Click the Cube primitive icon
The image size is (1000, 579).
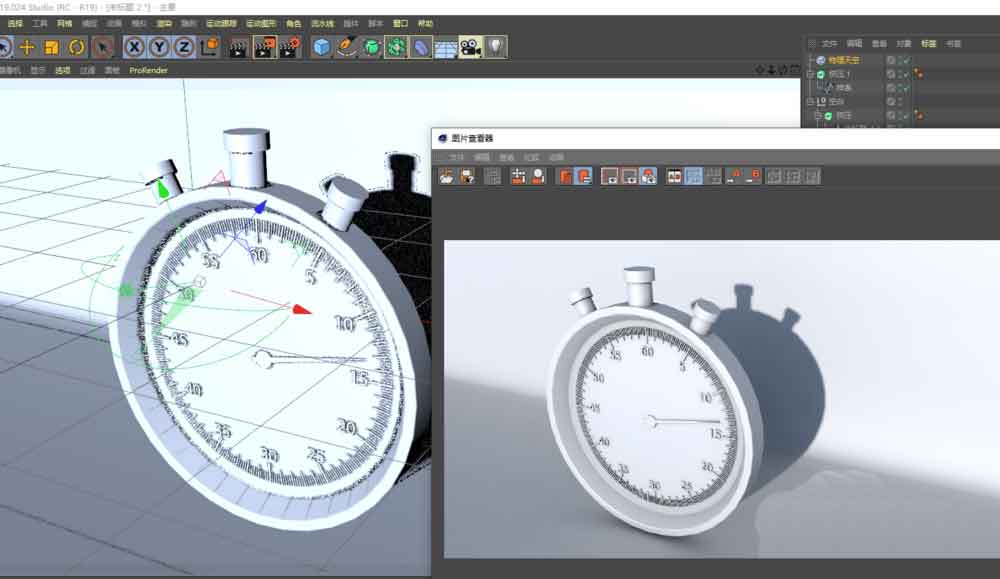point(321,47)
